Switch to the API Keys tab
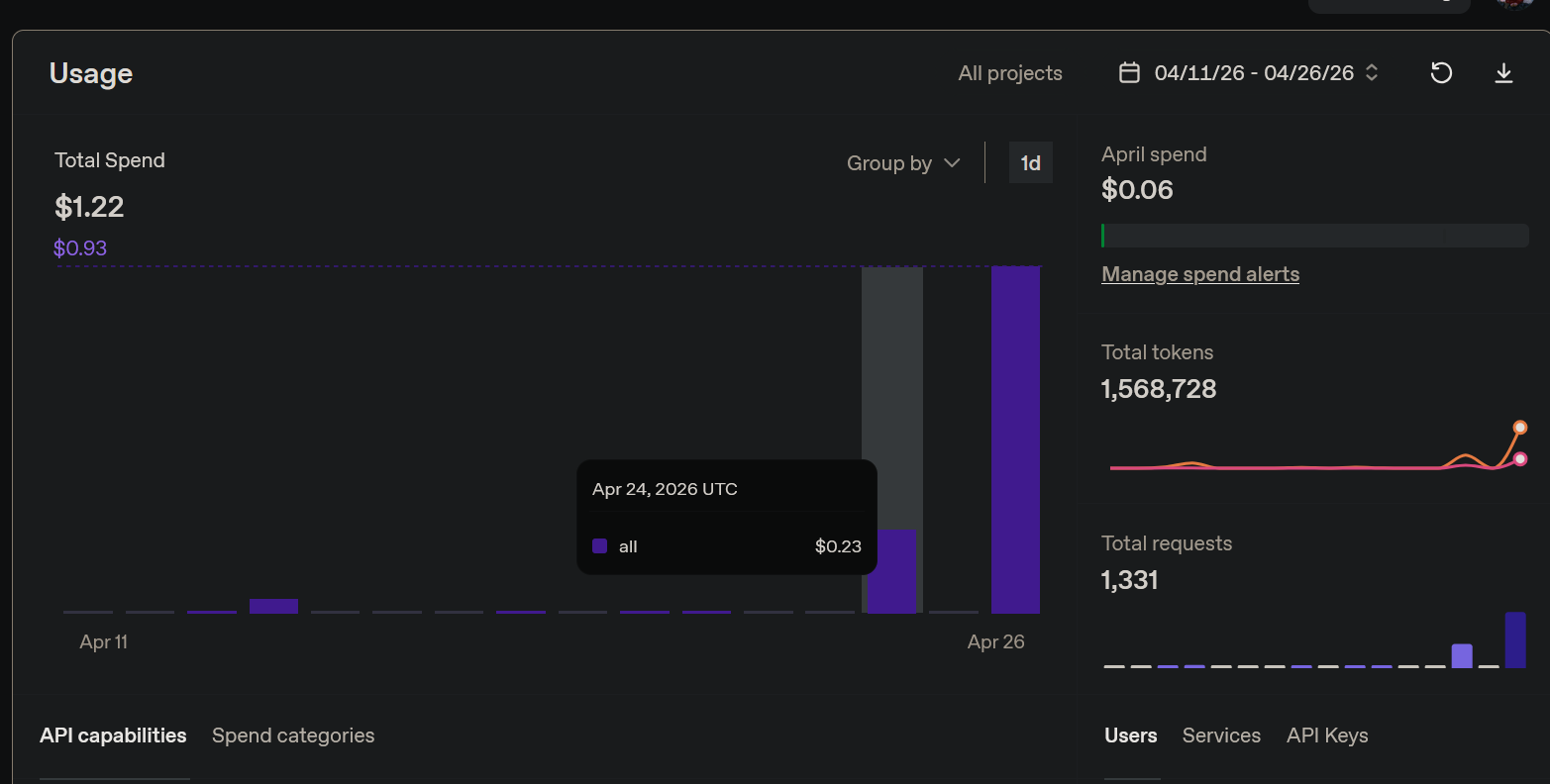Viewport: 1550px width, 784px height. pos(1327,735)
